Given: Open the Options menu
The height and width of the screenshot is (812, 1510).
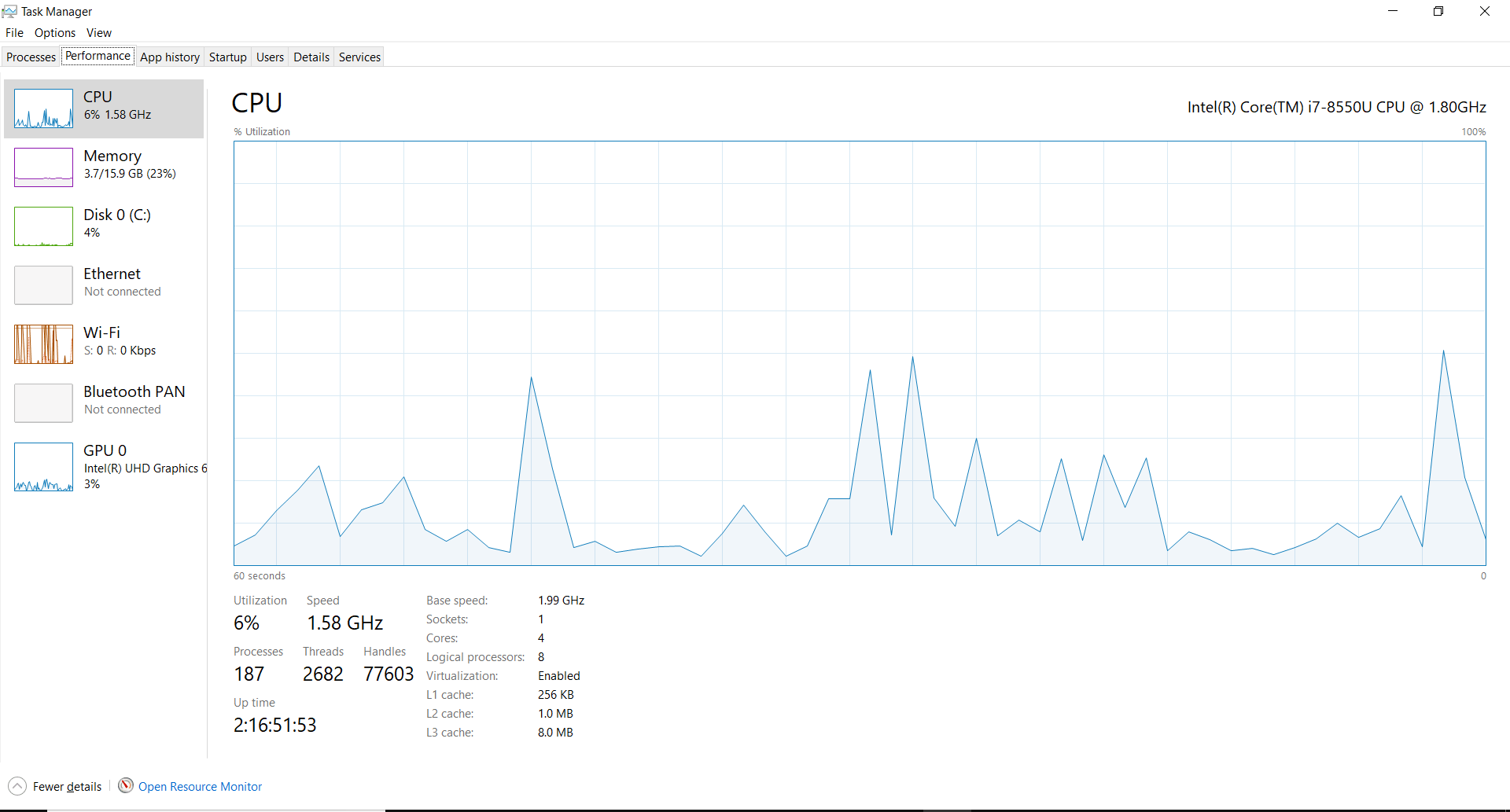Looking at the screenshot, I should click(54, 32).
